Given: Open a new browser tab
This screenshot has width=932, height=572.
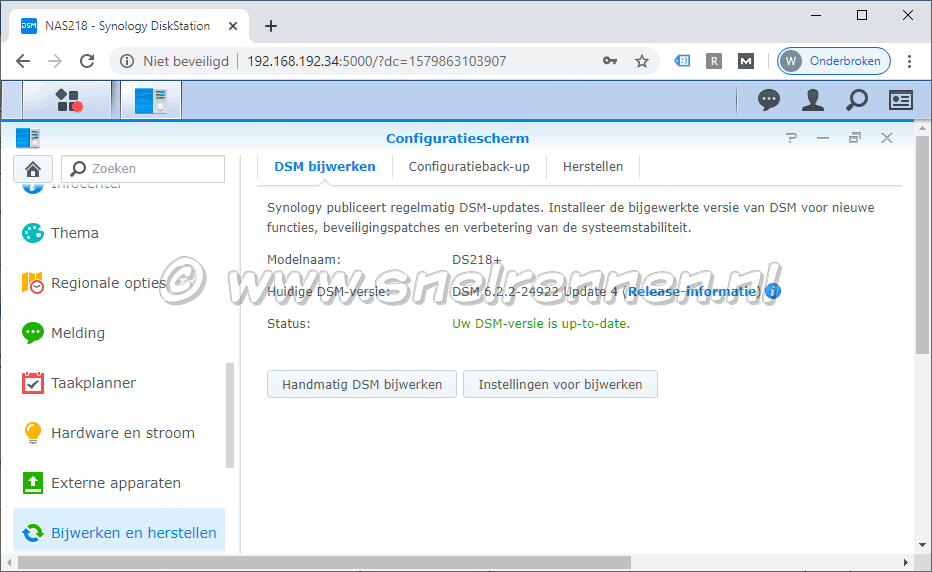Looking at the screenshot, I should click(x=271, y=26).
